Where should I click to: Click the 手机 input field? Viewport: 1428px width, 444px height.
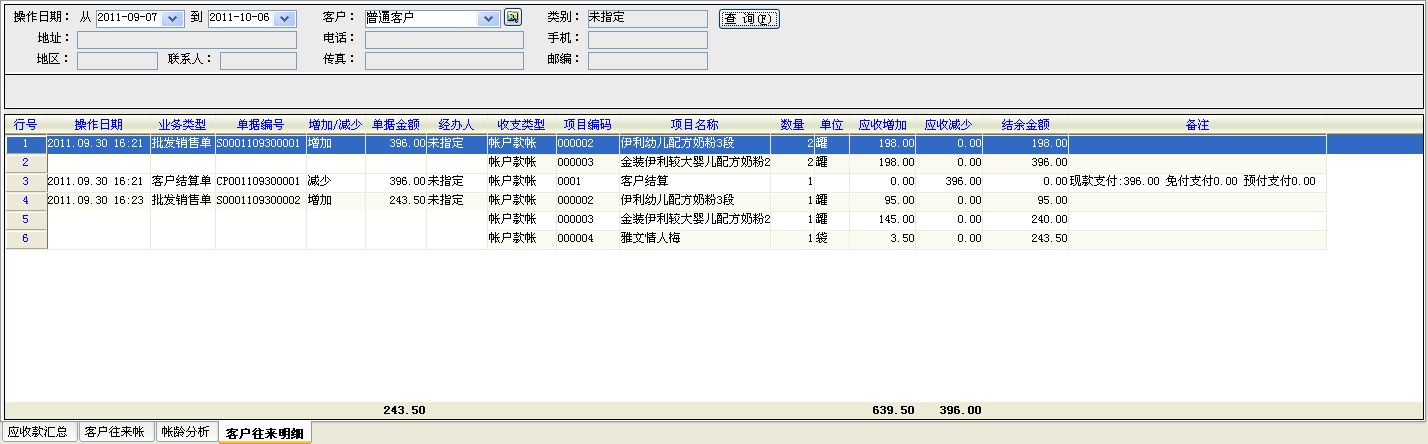point(647,40)
